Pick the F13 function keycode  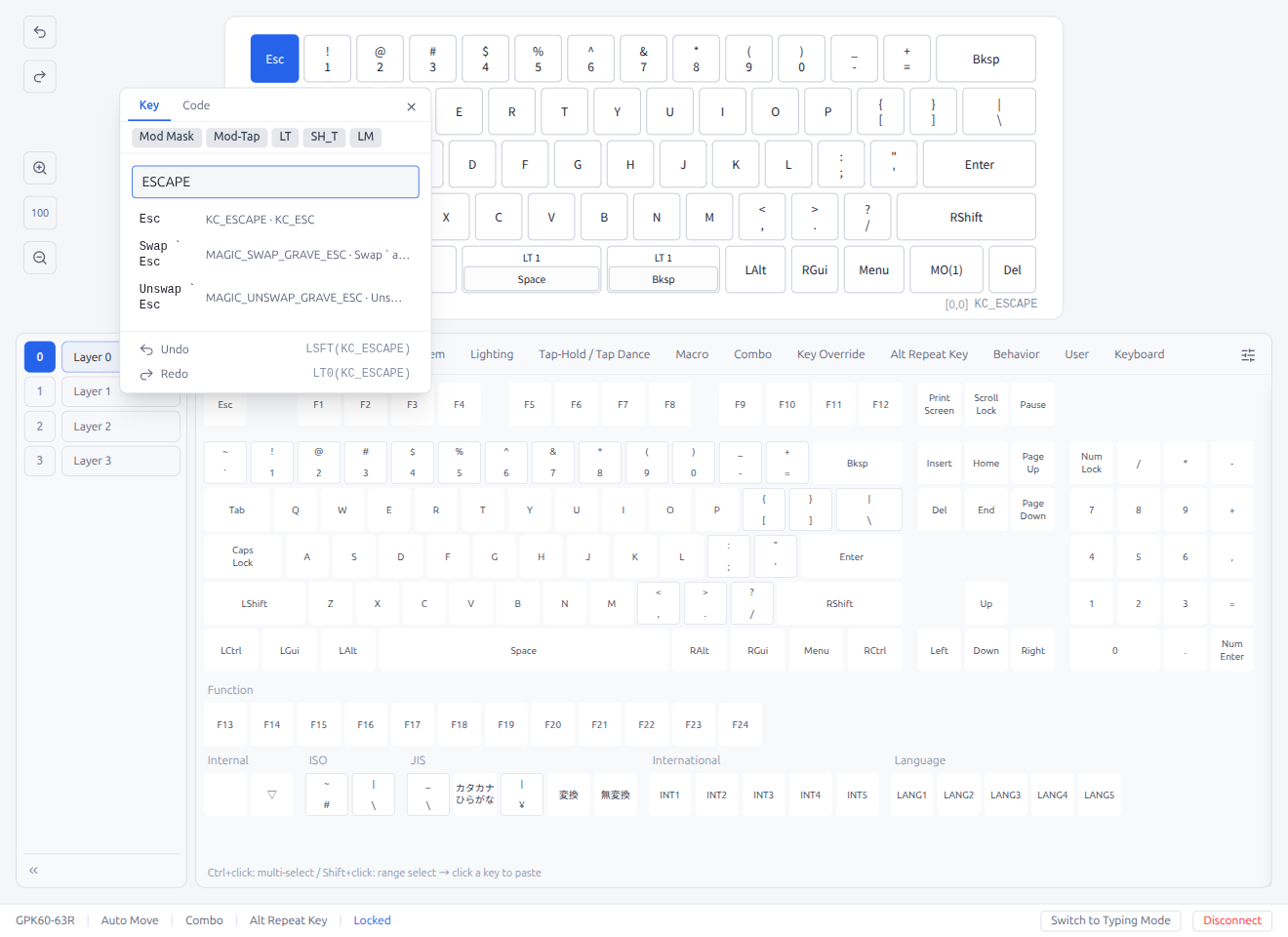pyautogui.click(x=225, y=724)
